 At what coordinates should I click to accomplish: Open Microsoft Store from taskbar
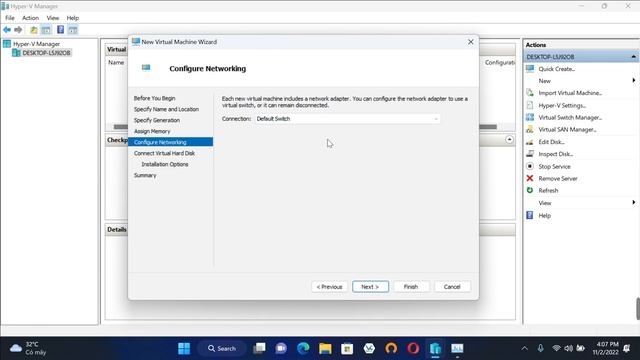(x=347, y=348)
